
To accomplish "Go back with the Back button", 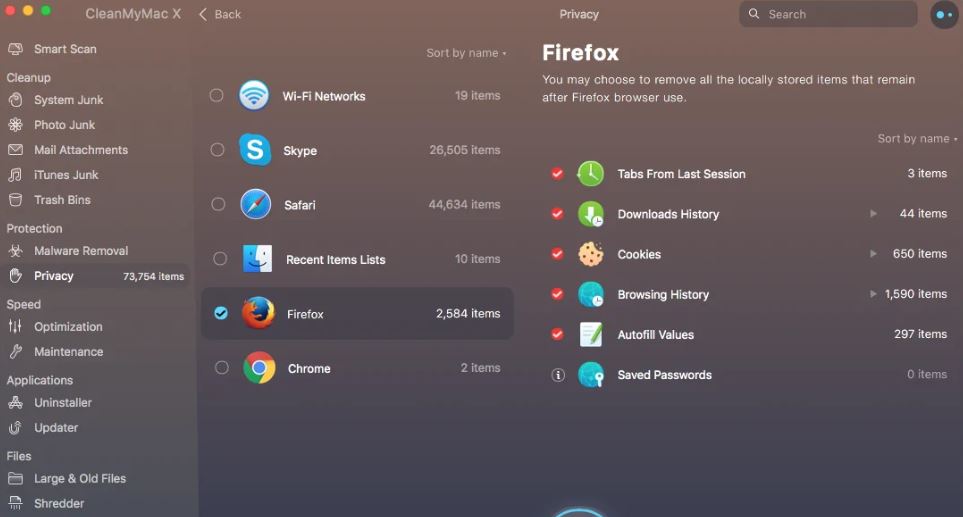I will (220, 14).
